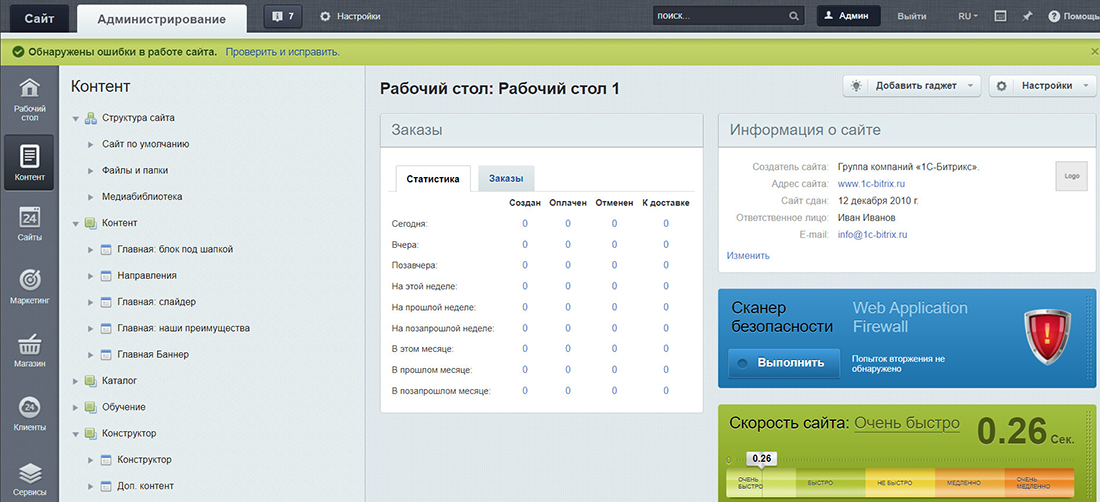Select the Статистика tab
This screenshot has height=502, width=1100.
[x=433, y=179]
